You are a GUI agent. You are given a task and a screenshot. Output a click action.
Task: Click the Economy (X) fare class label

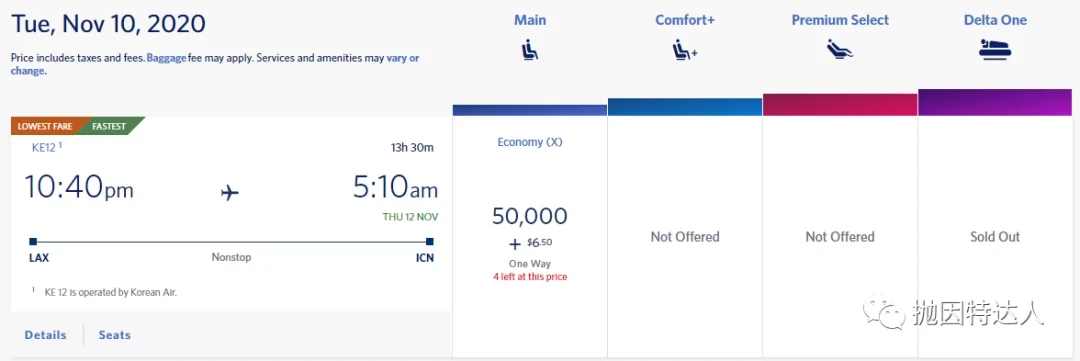pyautogui.click(x=530, y=142)
